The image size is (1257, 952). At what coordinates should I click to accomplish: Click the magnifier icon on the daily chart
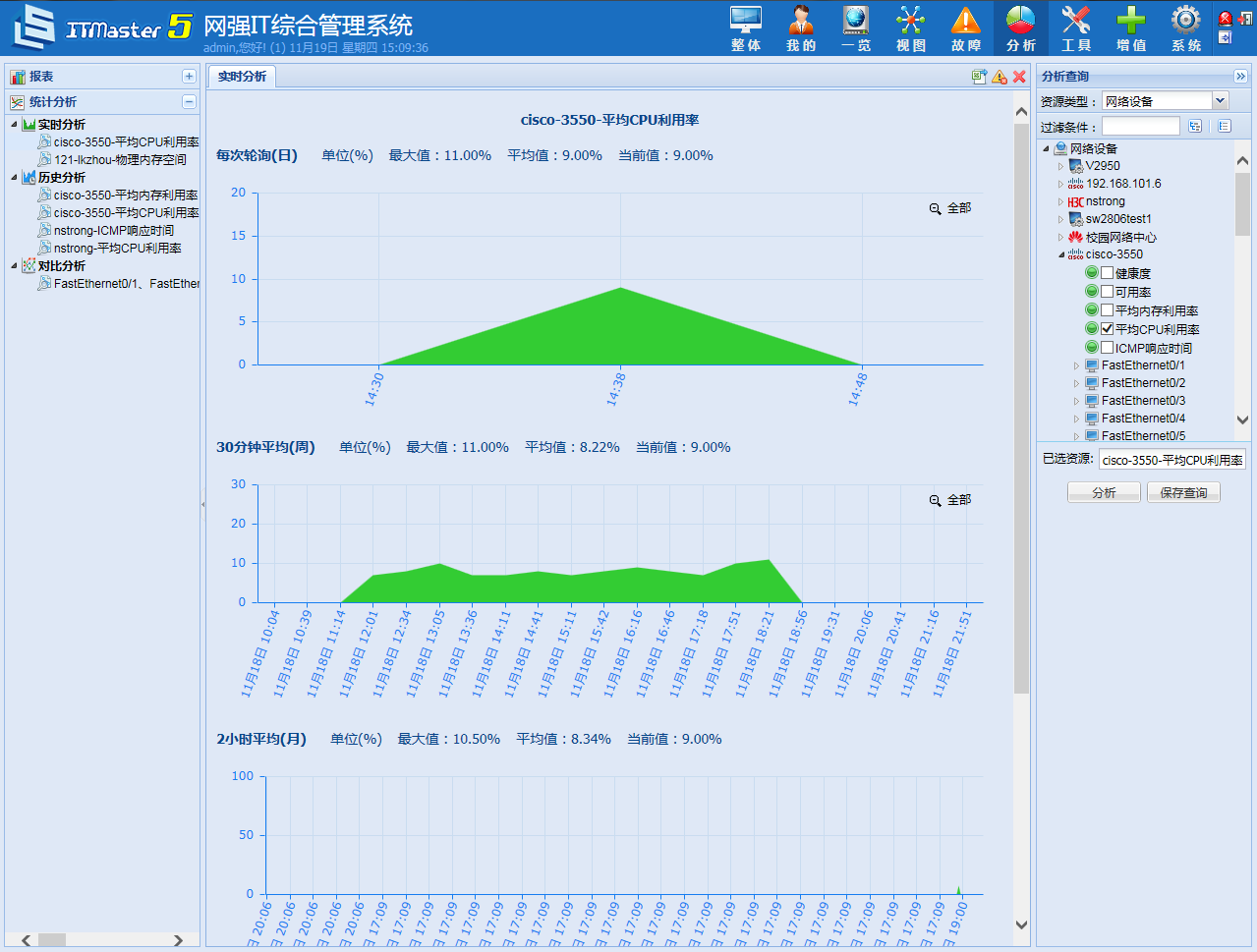pos(936,208)
